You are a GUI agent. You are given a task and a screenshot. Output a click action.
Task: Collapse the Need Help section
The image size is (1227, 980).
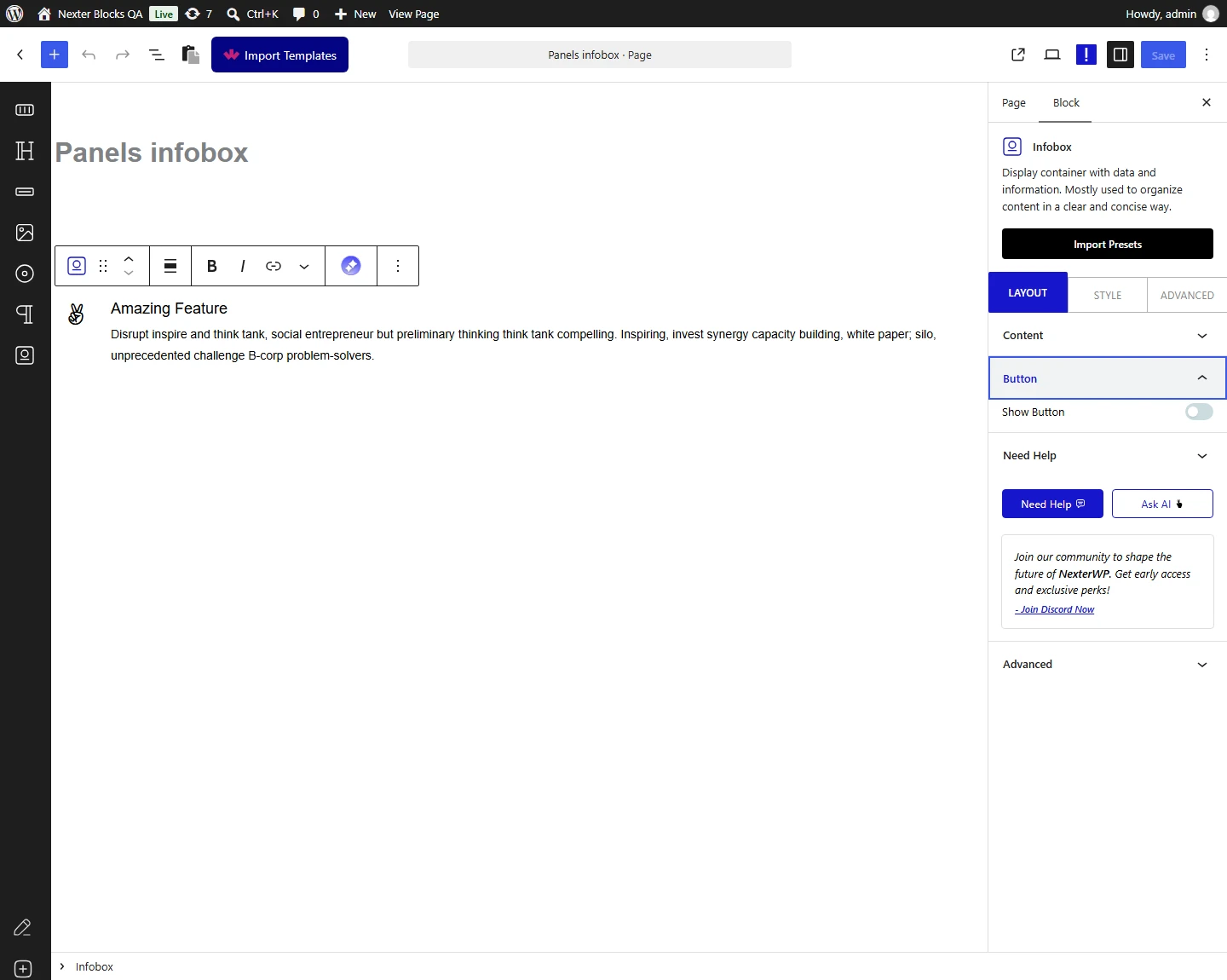(x=1108, y=456)
